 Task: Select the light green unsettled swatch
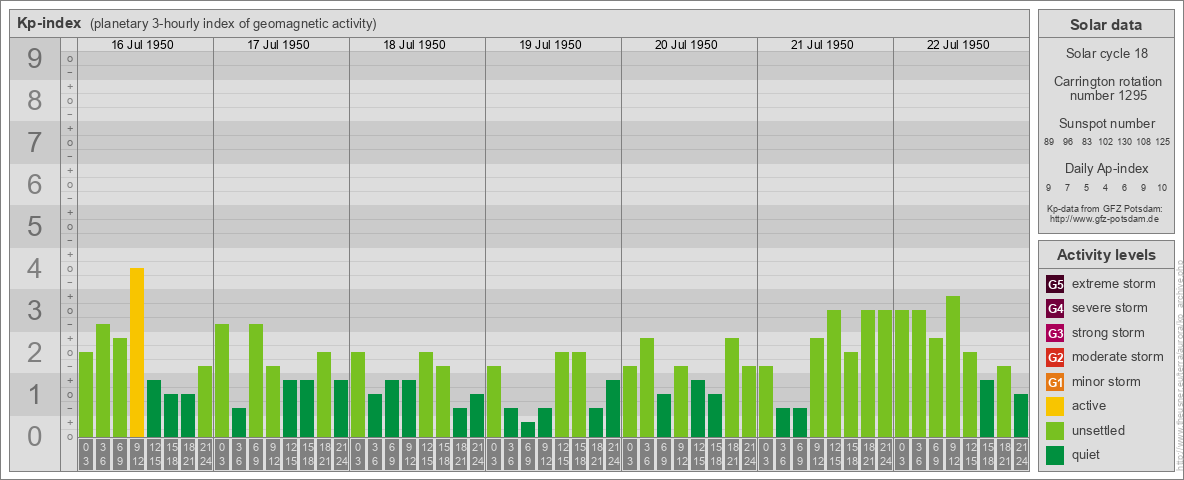click(x=1055, y=430)
